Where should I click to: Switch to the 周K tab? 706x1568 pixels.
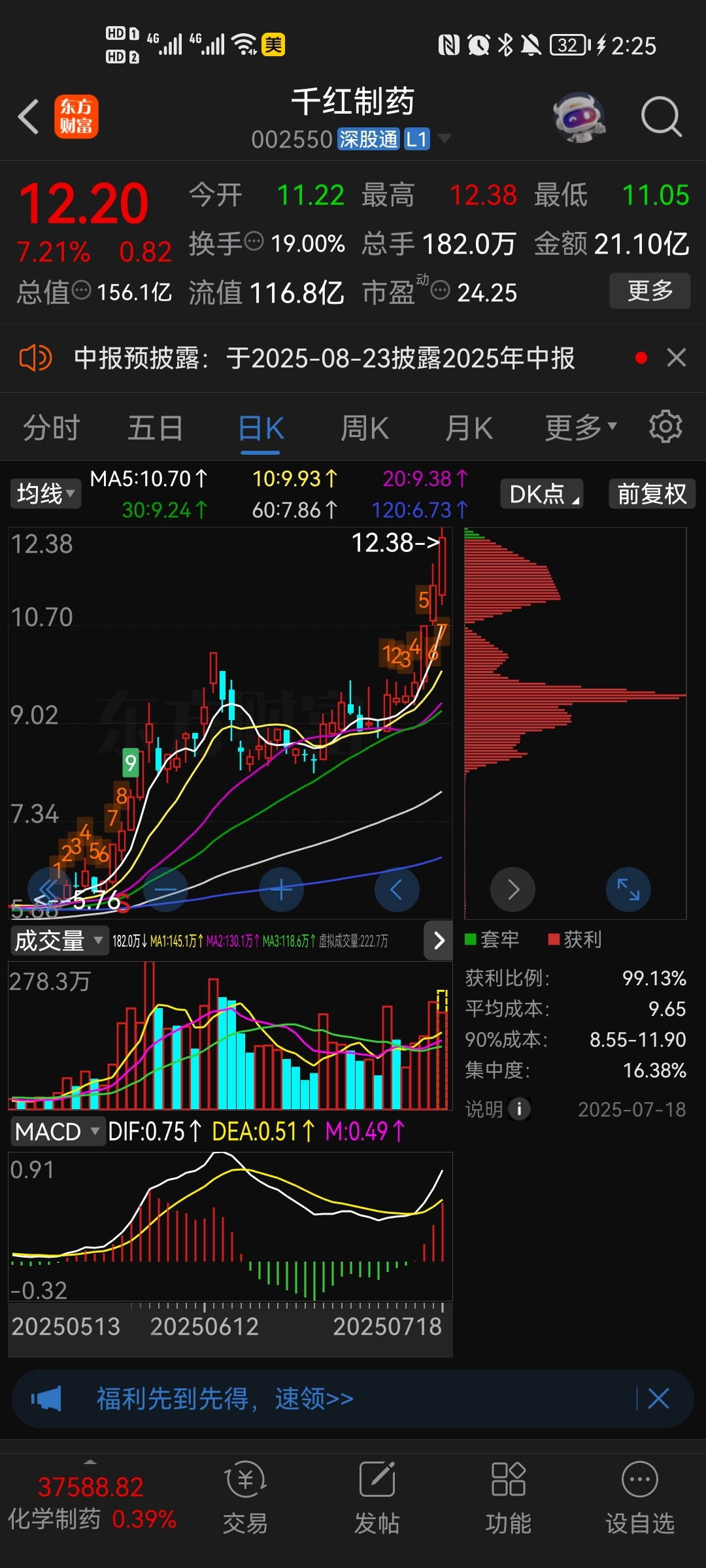365,429
